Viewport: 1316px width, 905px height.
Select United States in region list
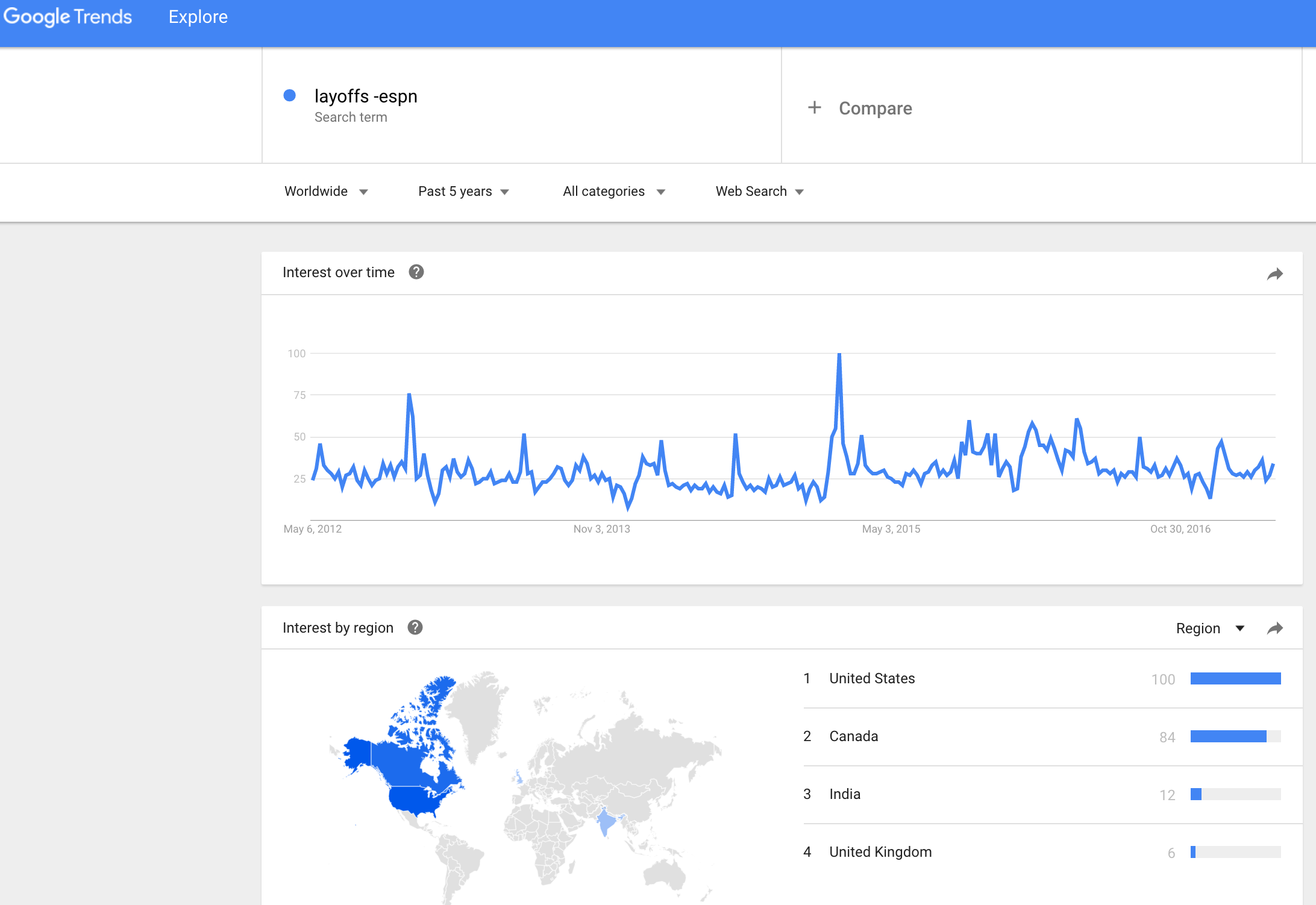pos(872,678)
